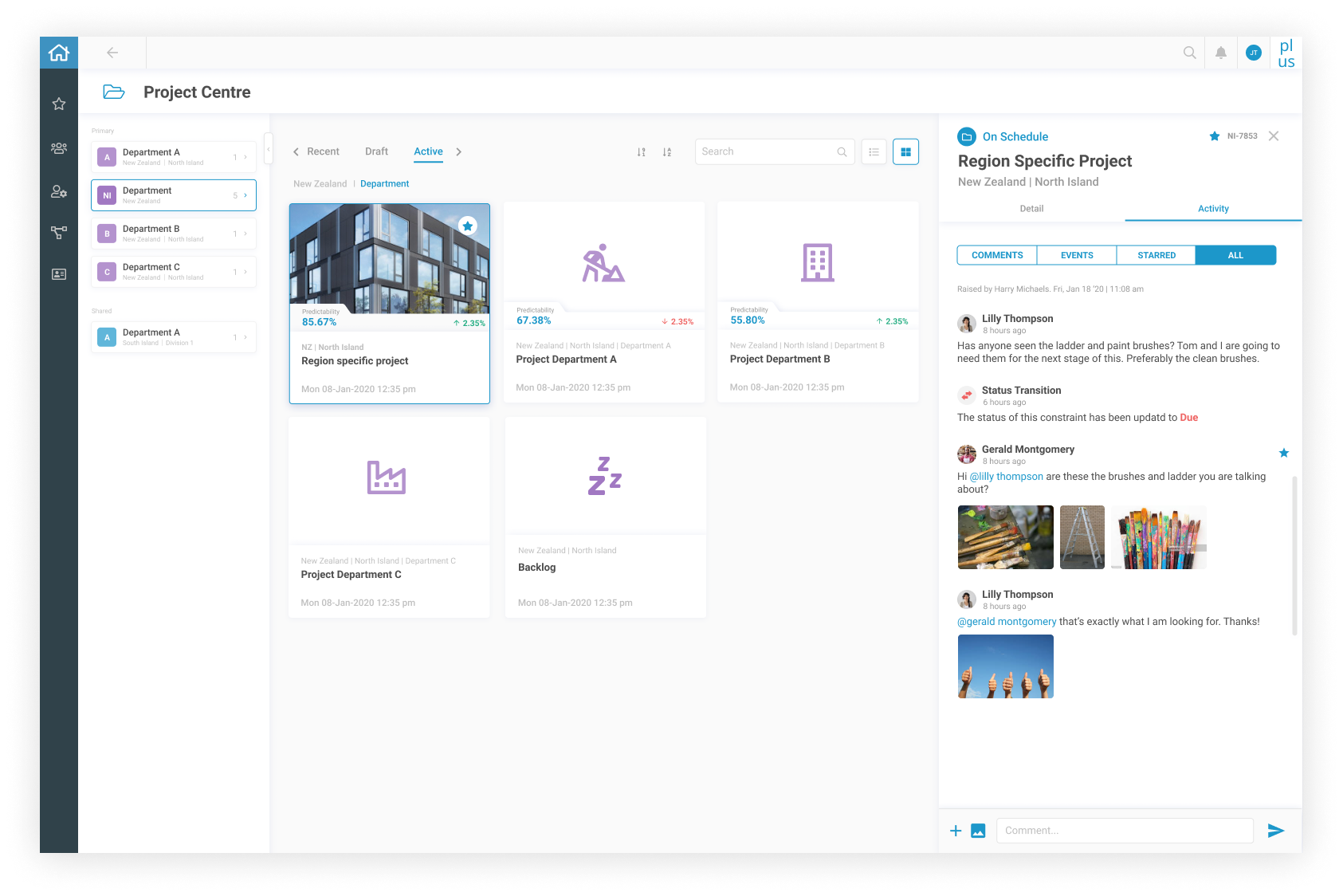Open the Detail tab in project panel

click(x=1031, y=209)
